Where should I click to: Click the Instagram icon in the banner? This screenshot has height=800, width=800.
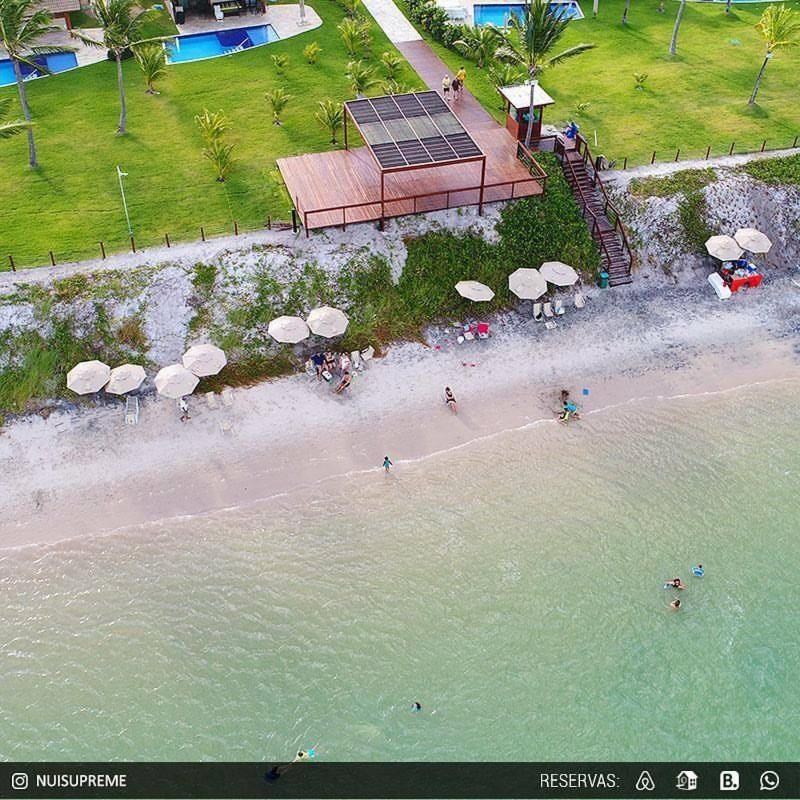pos(20,781)
